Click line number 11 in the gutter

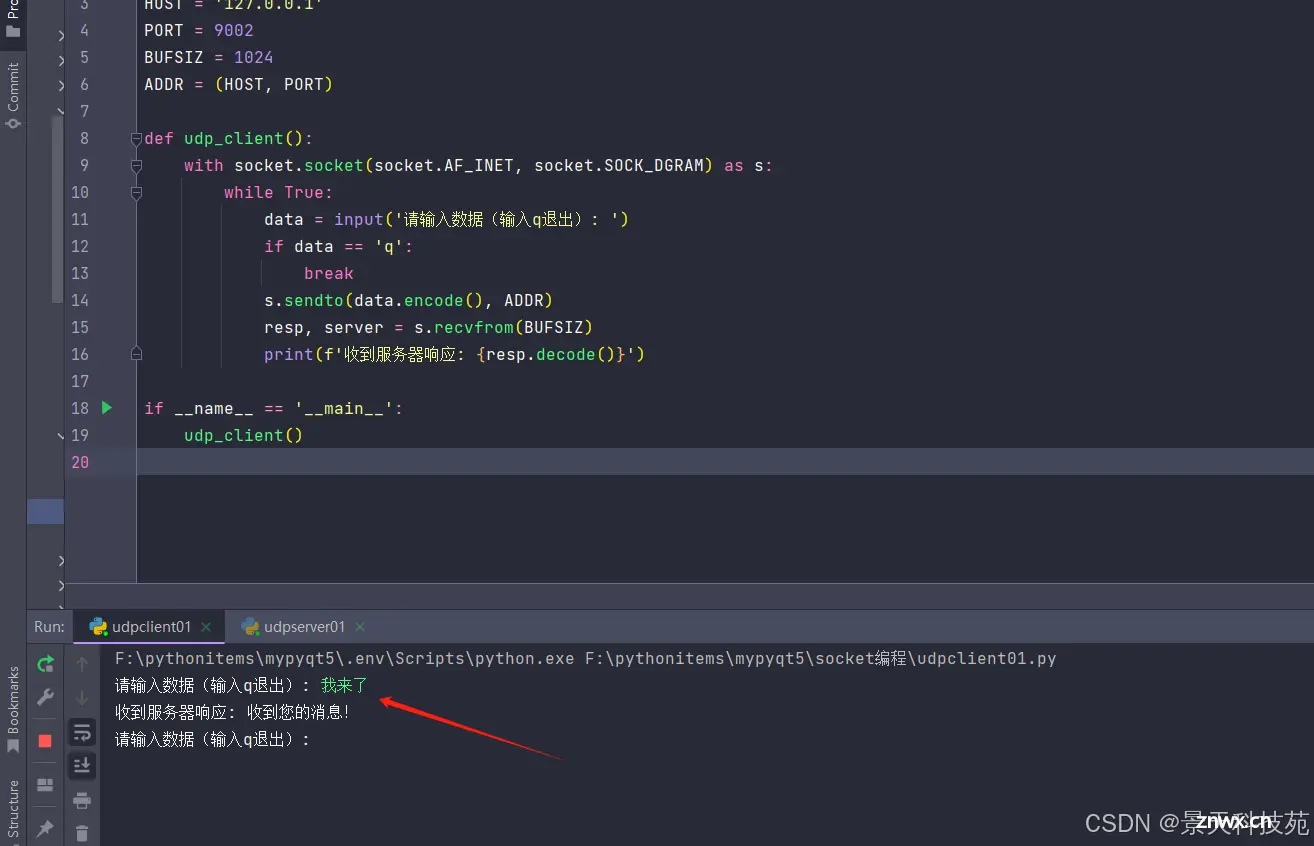[x=80, y=219]
